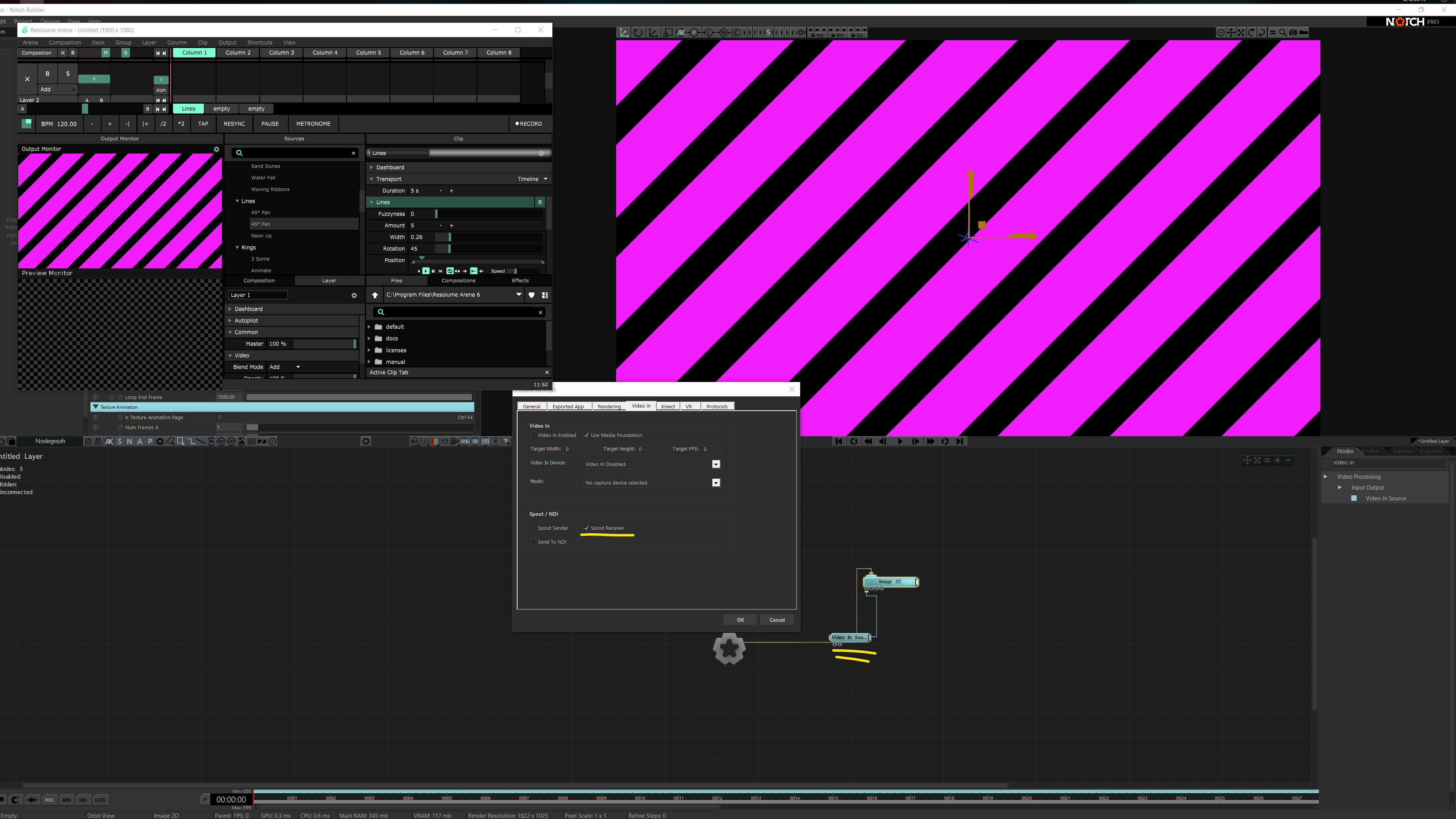Toggle the composition S solo button in Resolume
The image size is (1456, 819).
[x=126, y=53]
